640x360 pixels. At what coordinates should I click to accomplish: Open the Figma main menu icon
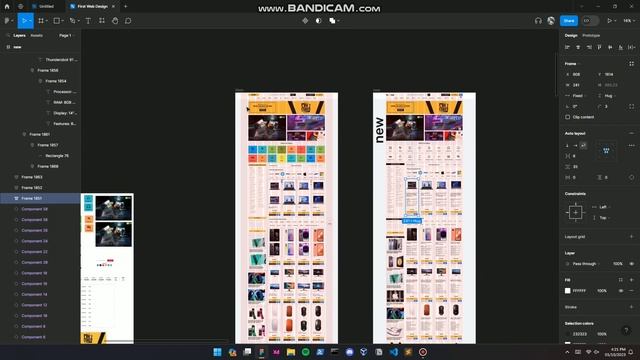tap(7, 20)
